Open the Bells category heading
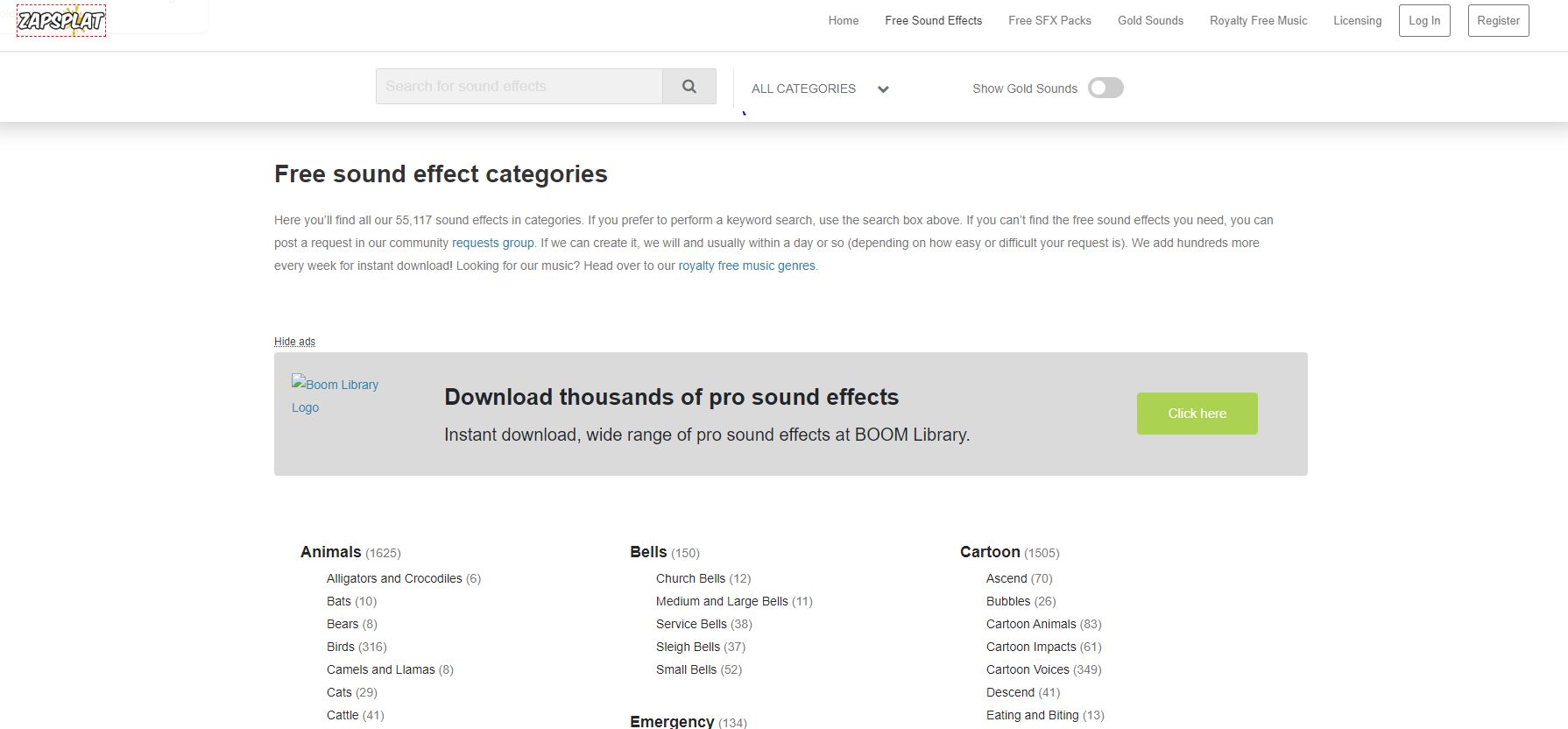The width and height of the screenshot is (1568, 729). (x=648, y=552)
